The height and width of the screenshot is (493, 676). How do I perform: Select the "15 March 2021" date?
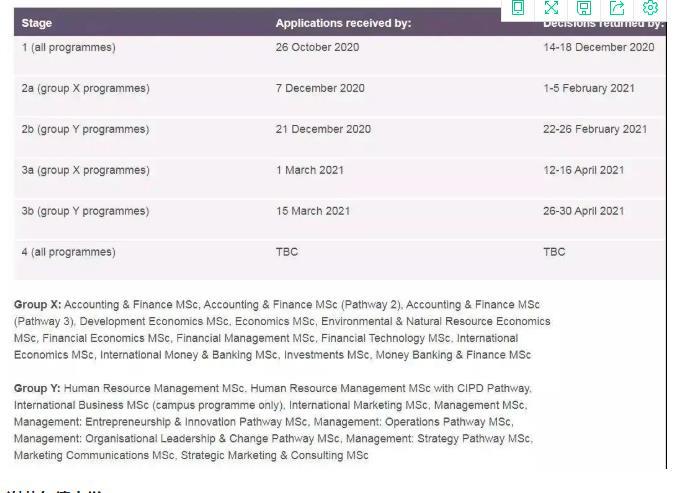[x=313, y=211]
